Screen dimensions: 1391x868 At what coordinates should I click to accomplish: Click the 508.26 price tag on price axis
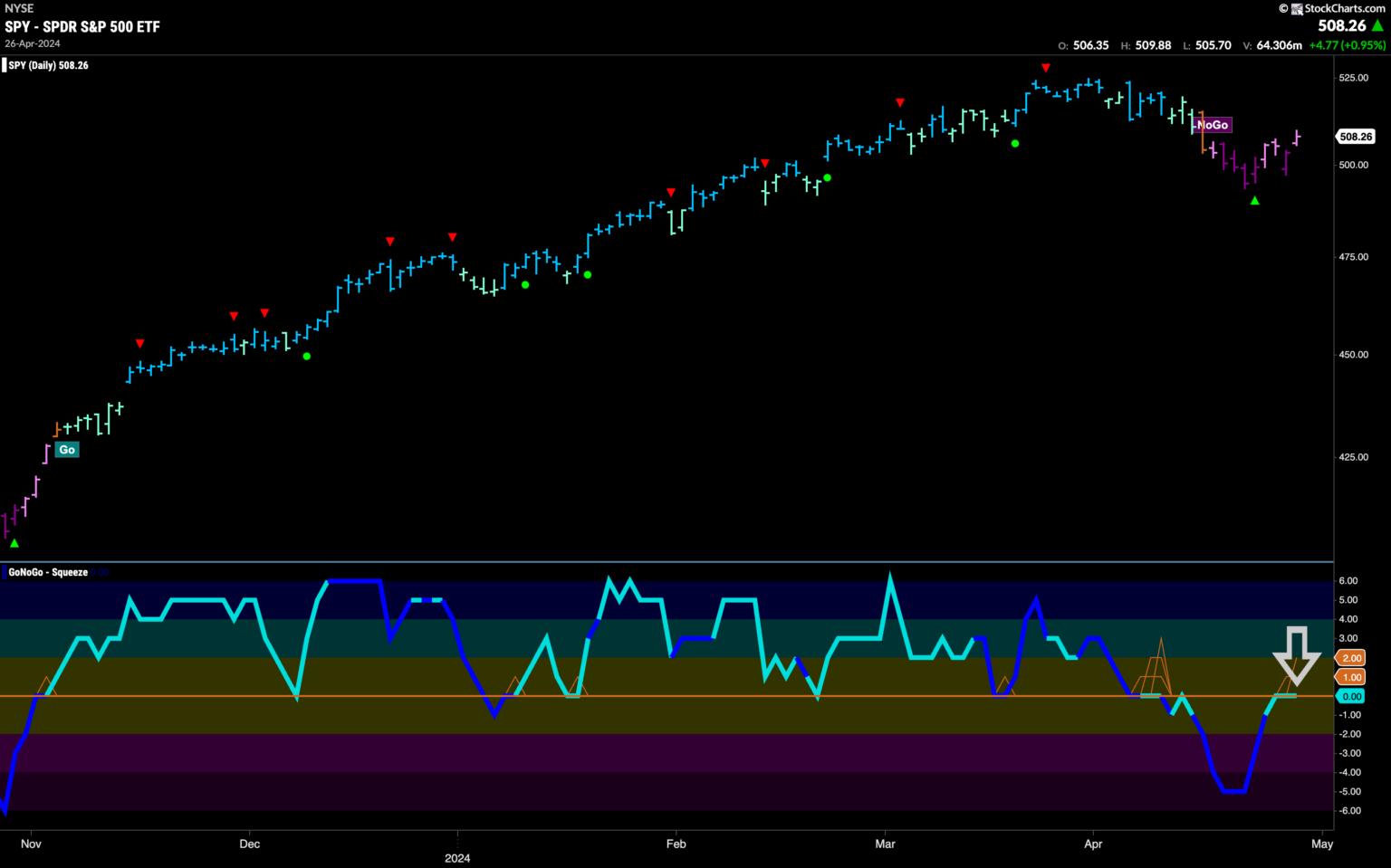[x=1356, y=137]
